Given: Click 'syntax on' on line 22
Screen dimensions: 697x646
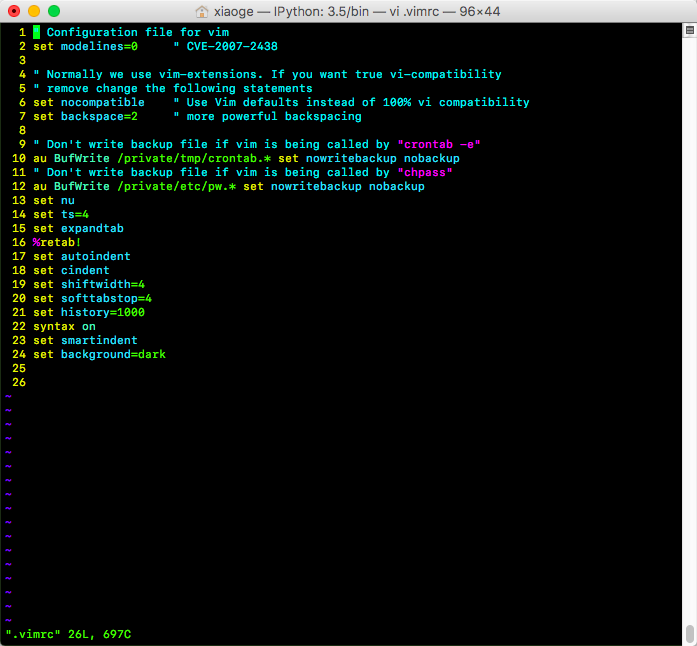Looking at the screenshot, I should pos(64,326).
